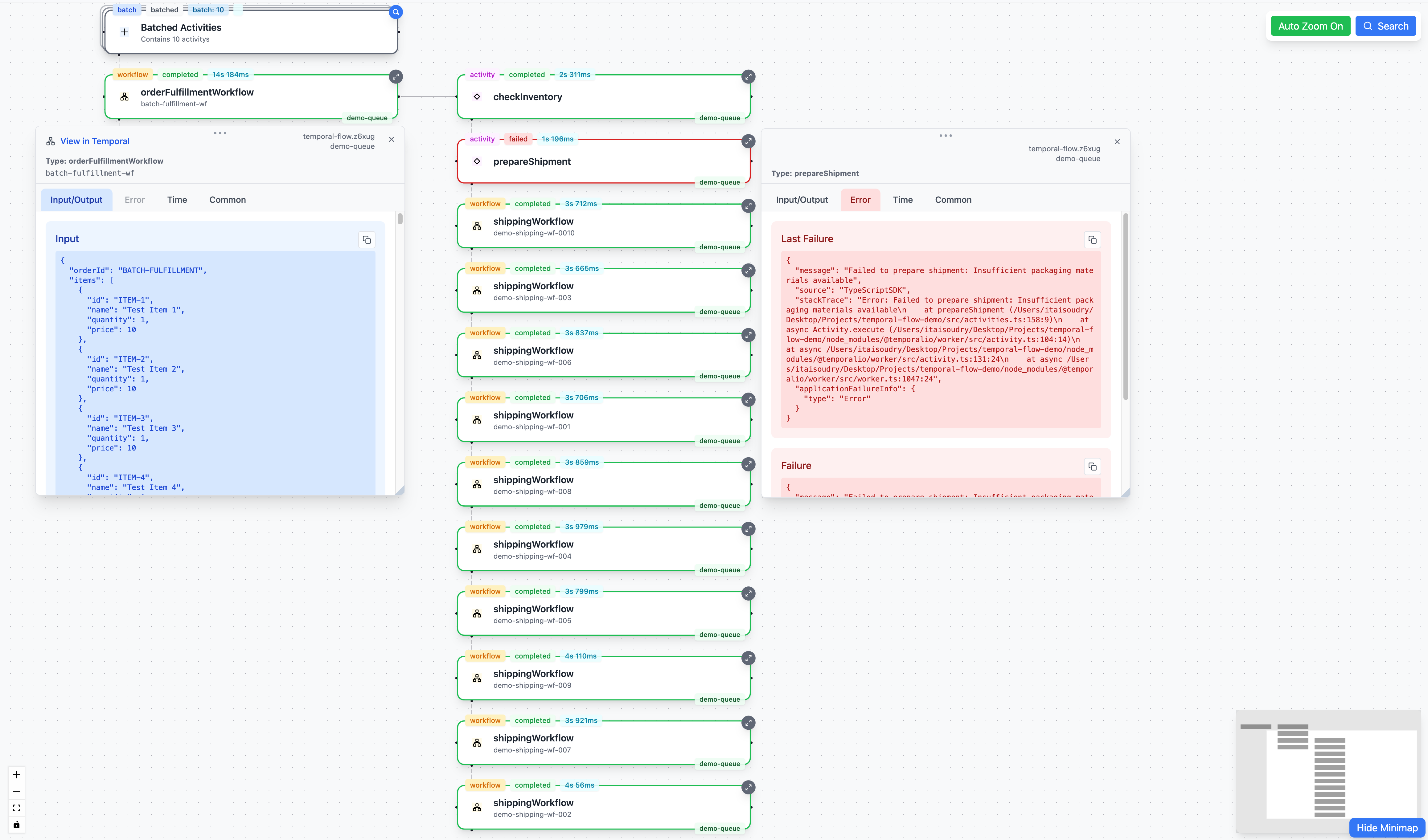Viewport: 1428px width, 840px height.
Task: Click expand icon on prepareShipment activity node
Action: 748,141
